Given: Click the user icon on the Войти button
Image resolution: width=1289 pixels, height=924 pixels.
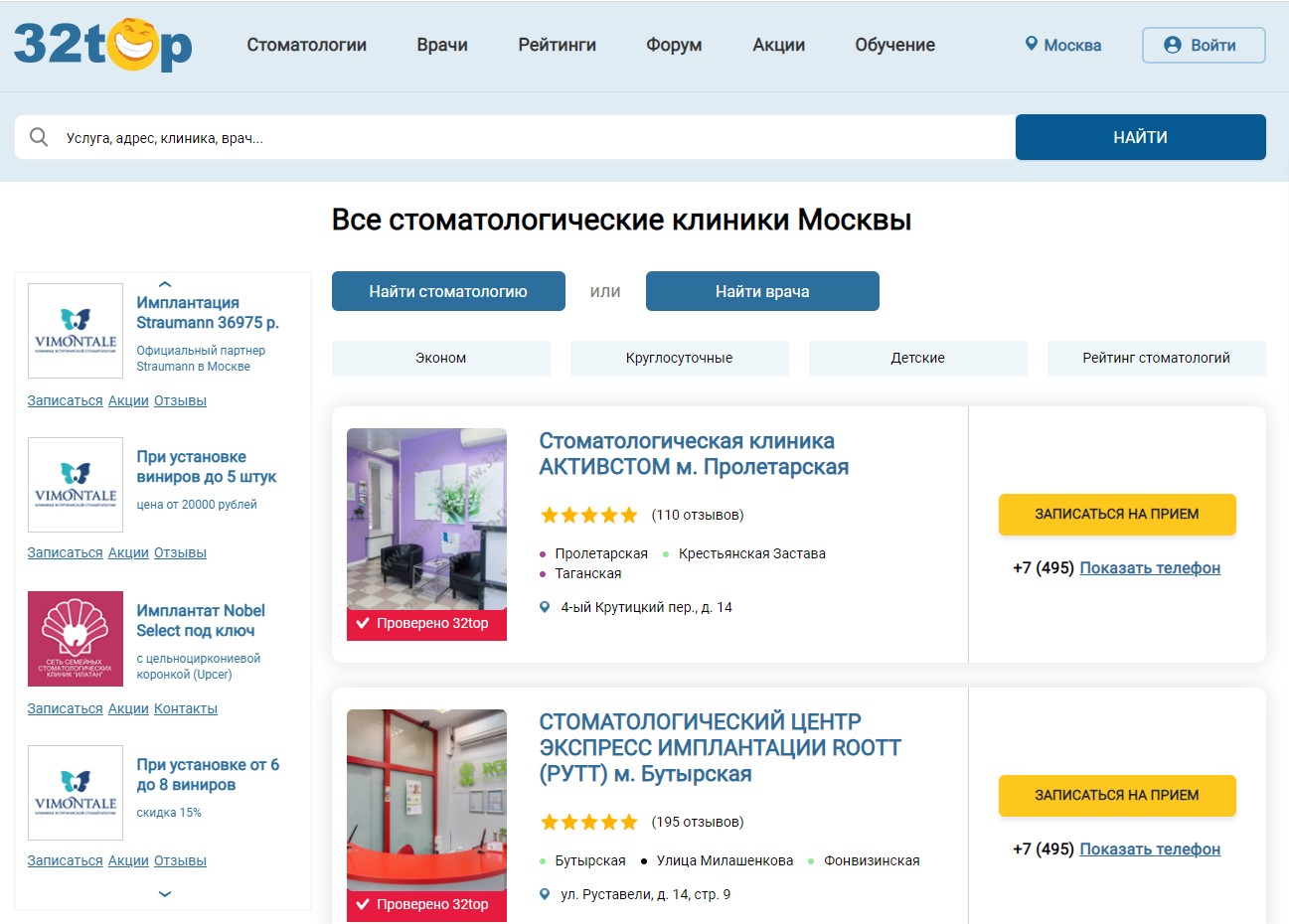Looking at the screenshot, I should click(x=1173, y=44).
